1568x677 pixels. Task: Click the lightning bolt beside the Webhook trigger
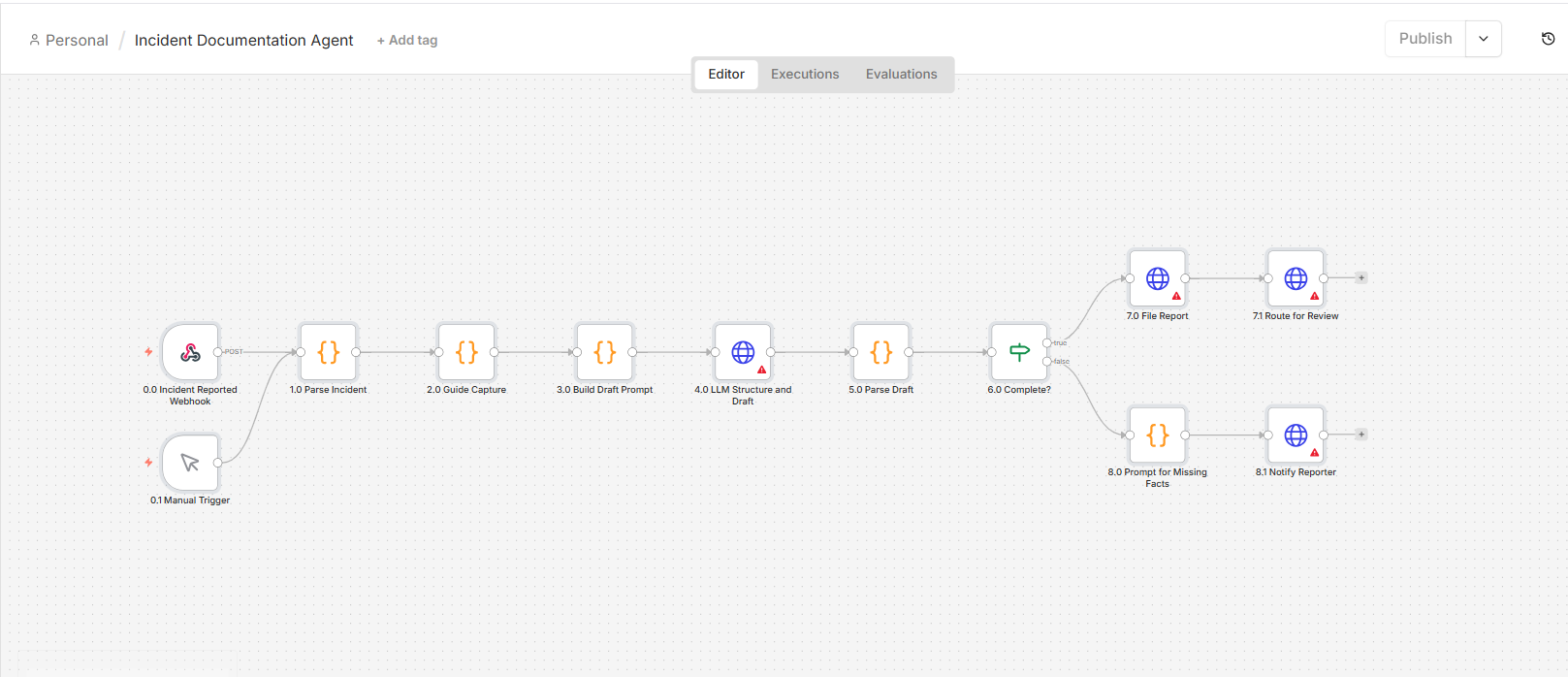tap(148, 352)
